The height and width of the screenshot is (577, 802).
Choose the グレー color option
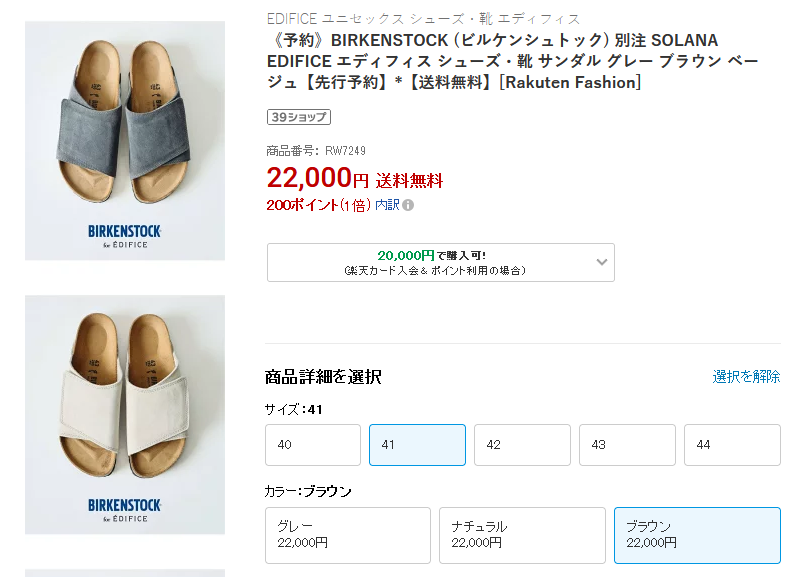[x=347, y=535]
